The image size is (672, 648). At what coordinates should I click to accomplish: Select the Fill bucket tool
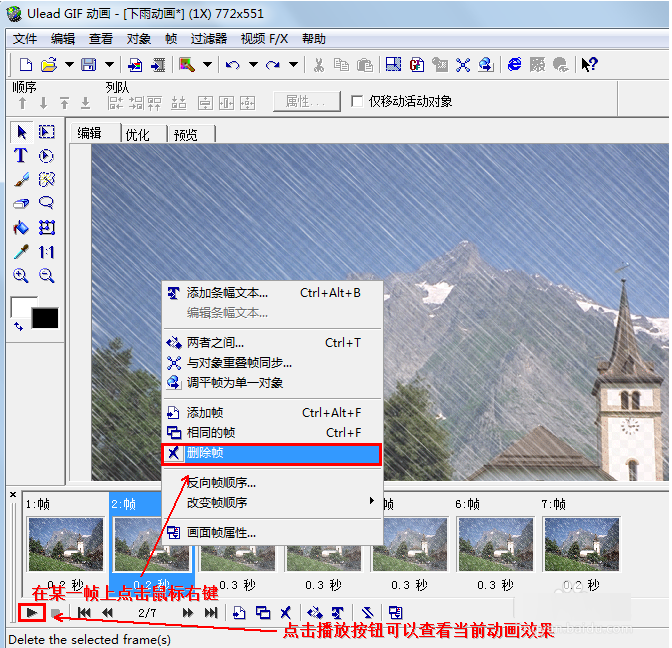pyautogui.click(x=21, y=228)
